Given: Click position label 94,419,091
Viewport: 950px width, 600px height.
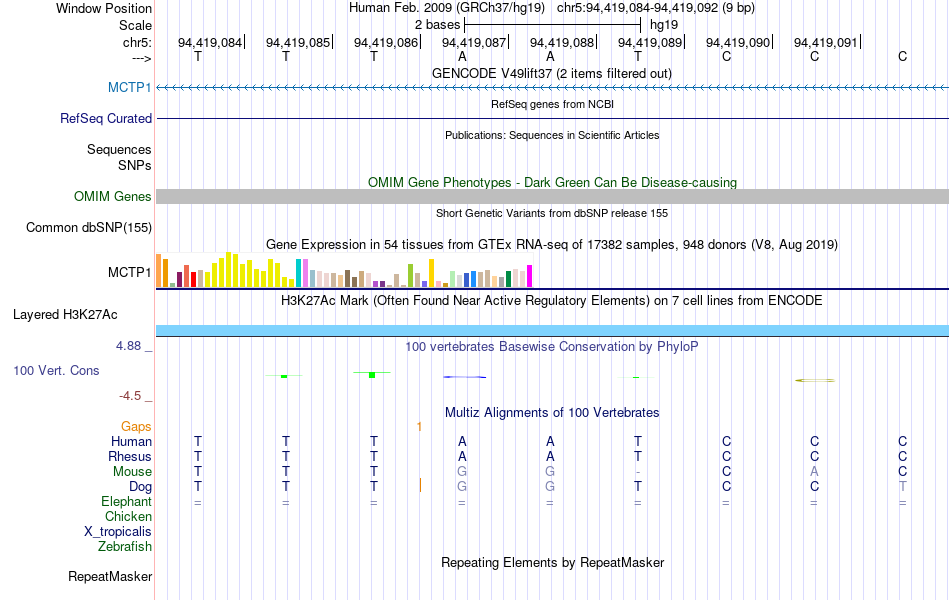Looking at the screenshot, I should (826, 42).
